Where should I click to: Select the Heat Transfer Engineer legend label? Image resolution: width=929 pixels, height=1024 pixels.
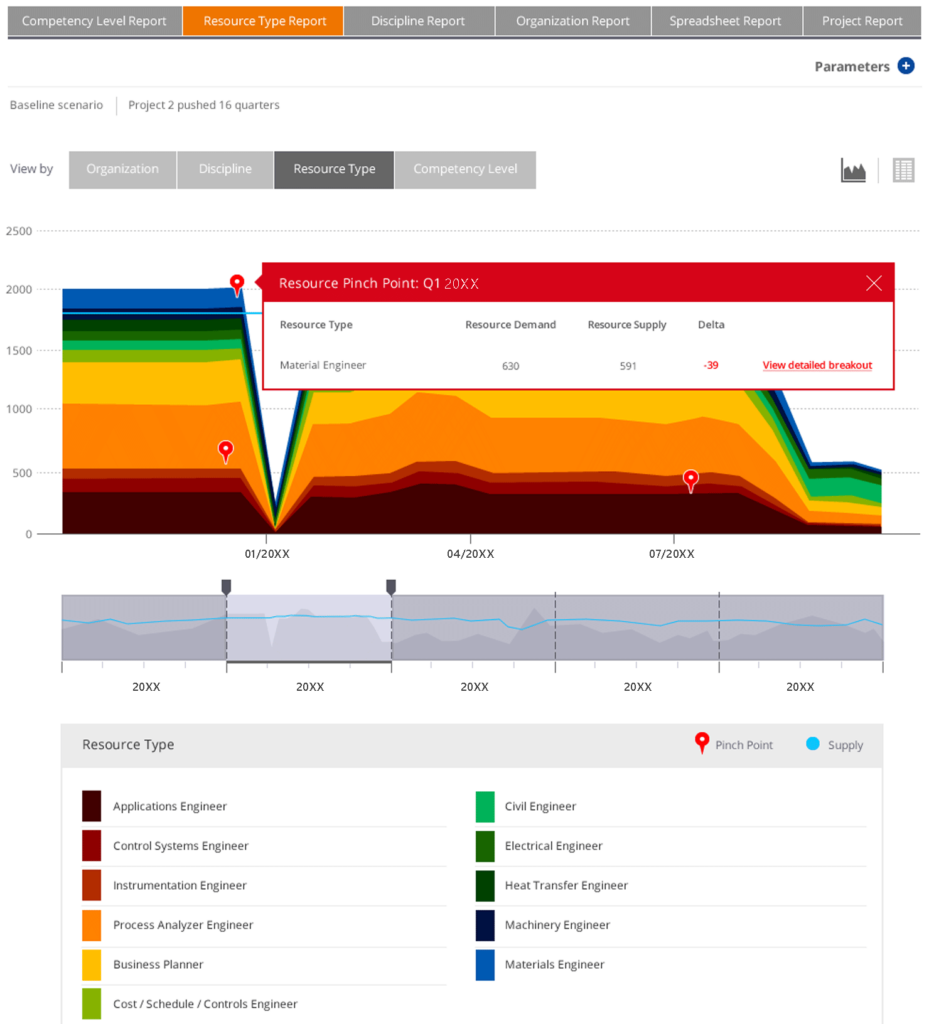566,886
